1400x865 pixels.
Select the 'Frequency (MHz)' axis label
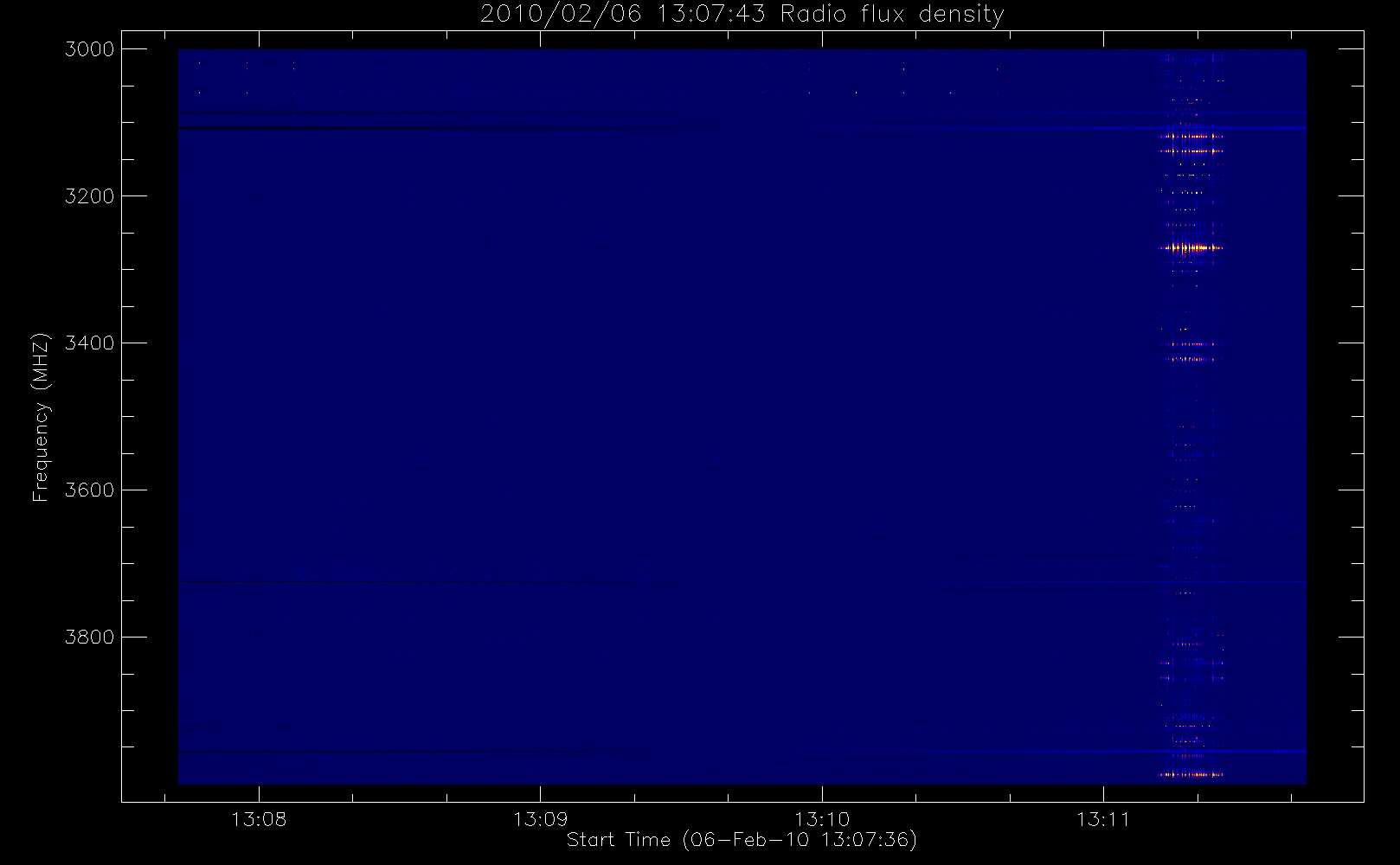pos(40,417)
